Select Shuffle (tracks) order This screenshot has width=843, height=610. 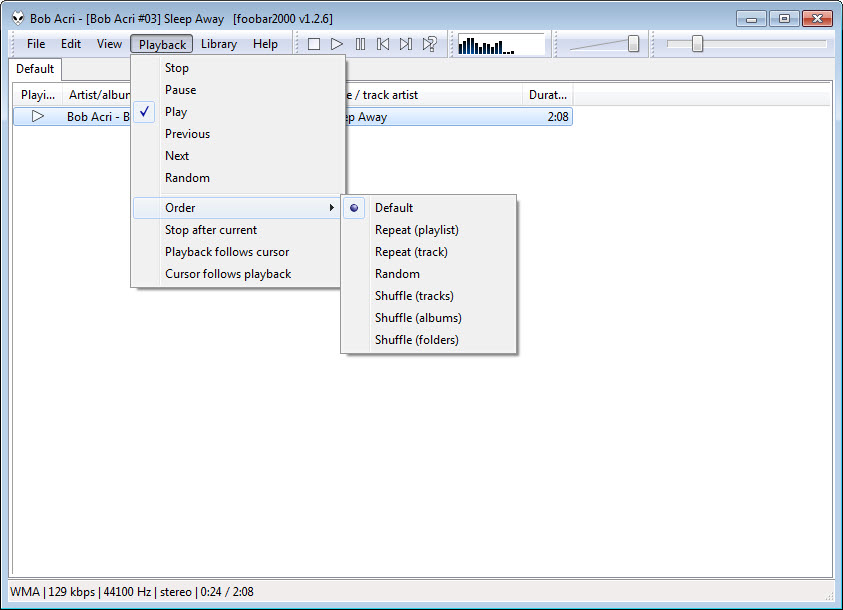point(429,296)
